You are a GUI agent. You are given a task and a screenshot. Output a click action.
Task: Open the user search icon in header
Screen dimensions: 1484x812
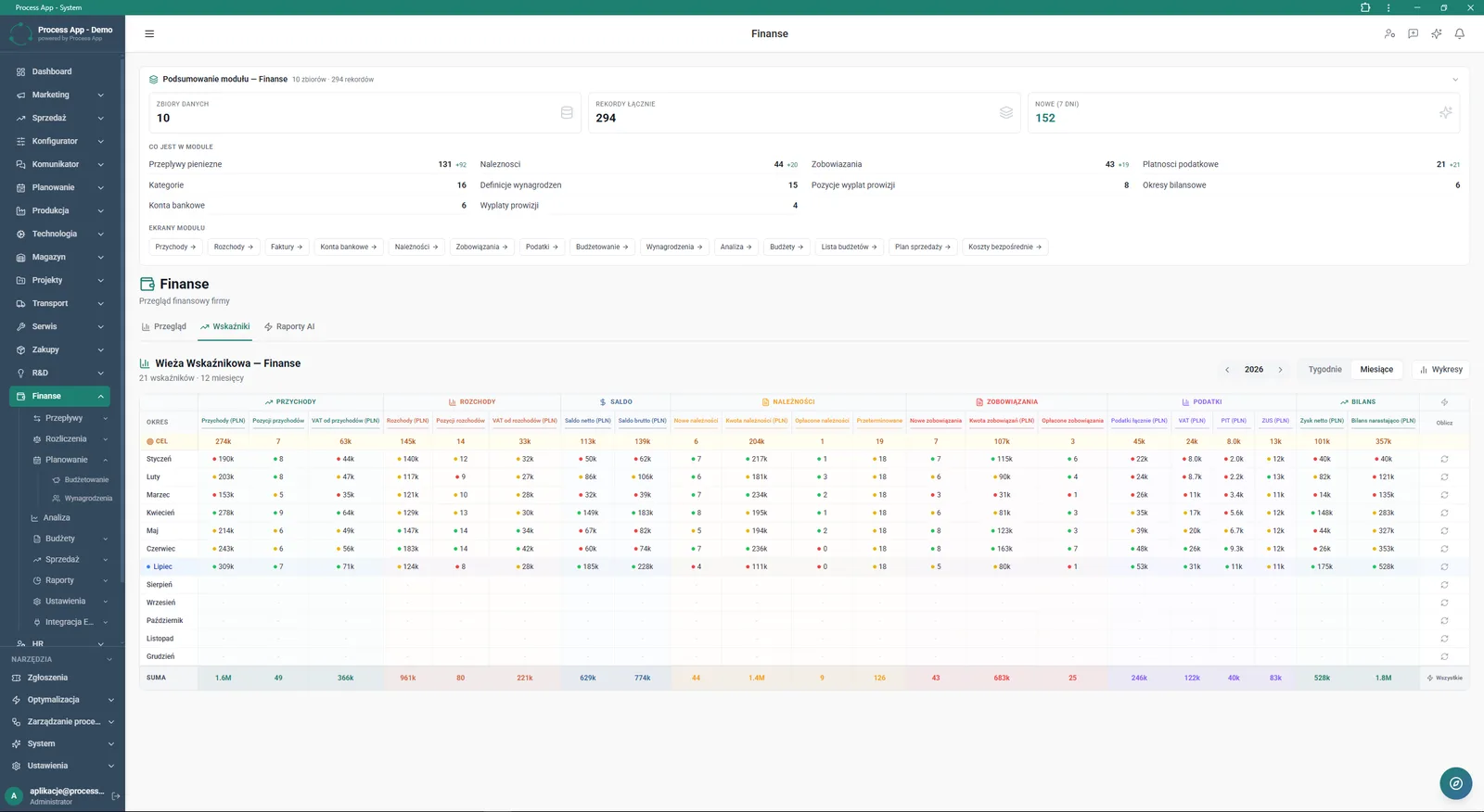pyautogui.click(x=1389, y=33)
